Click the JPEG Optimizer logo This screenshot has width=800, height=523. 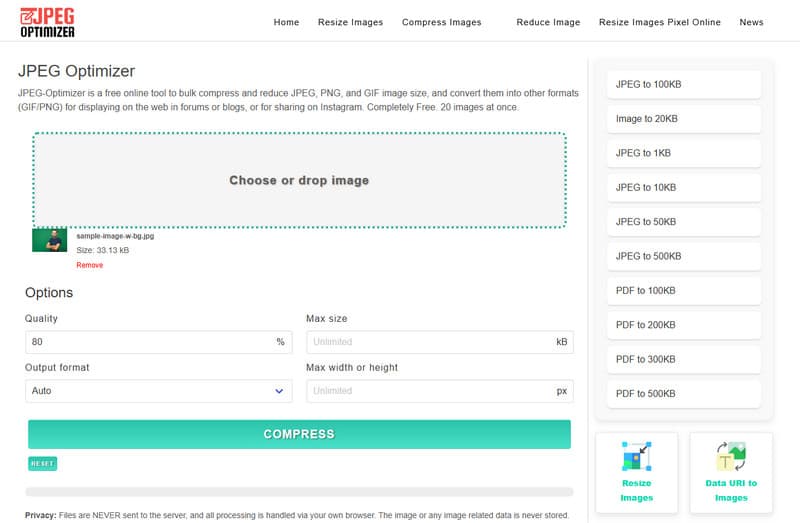[x=47, y=21]
